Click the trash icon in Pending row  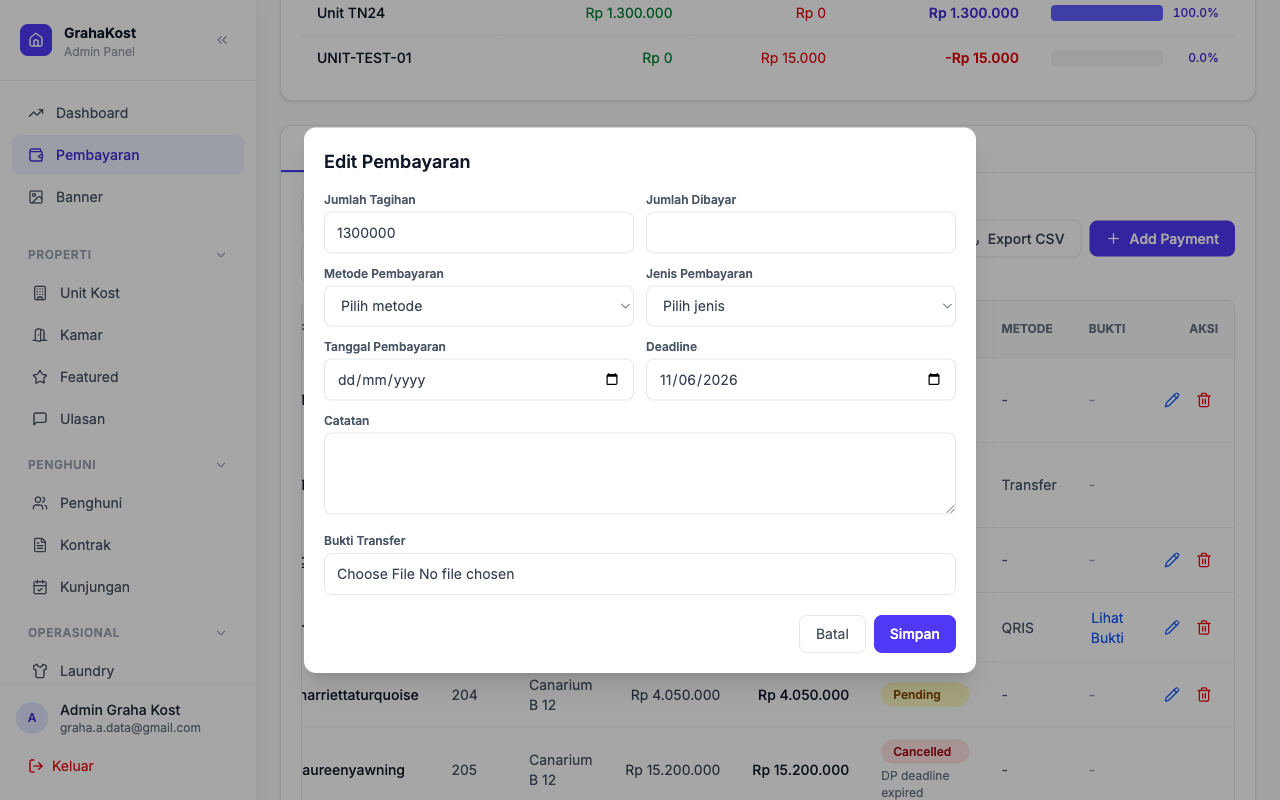[x=1204, y=694]
